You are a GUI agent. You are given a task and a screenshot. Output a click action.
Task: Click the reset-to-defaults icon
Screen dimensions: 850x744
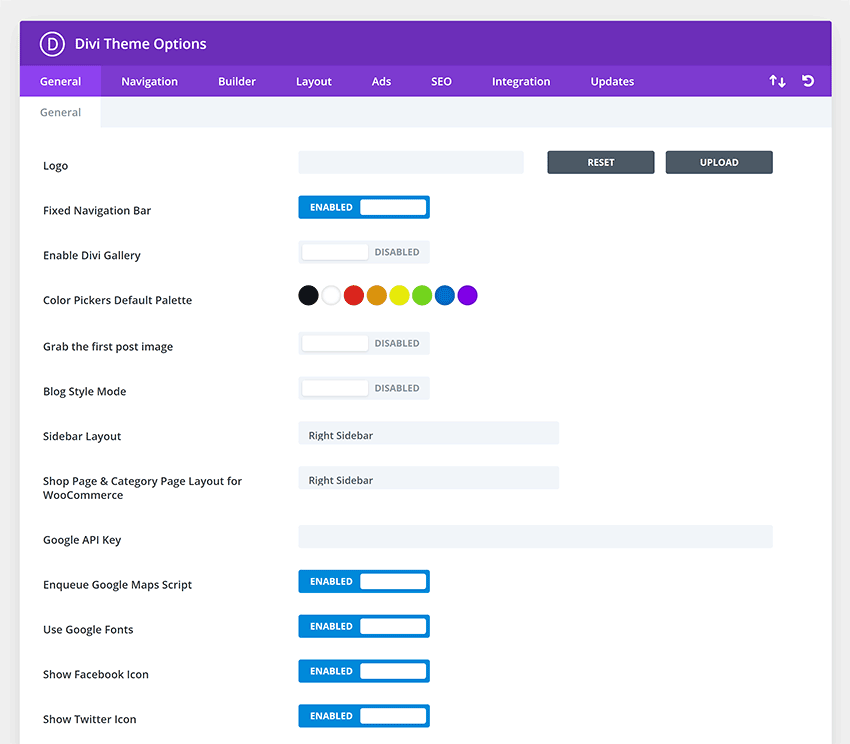tap(808, 81)
